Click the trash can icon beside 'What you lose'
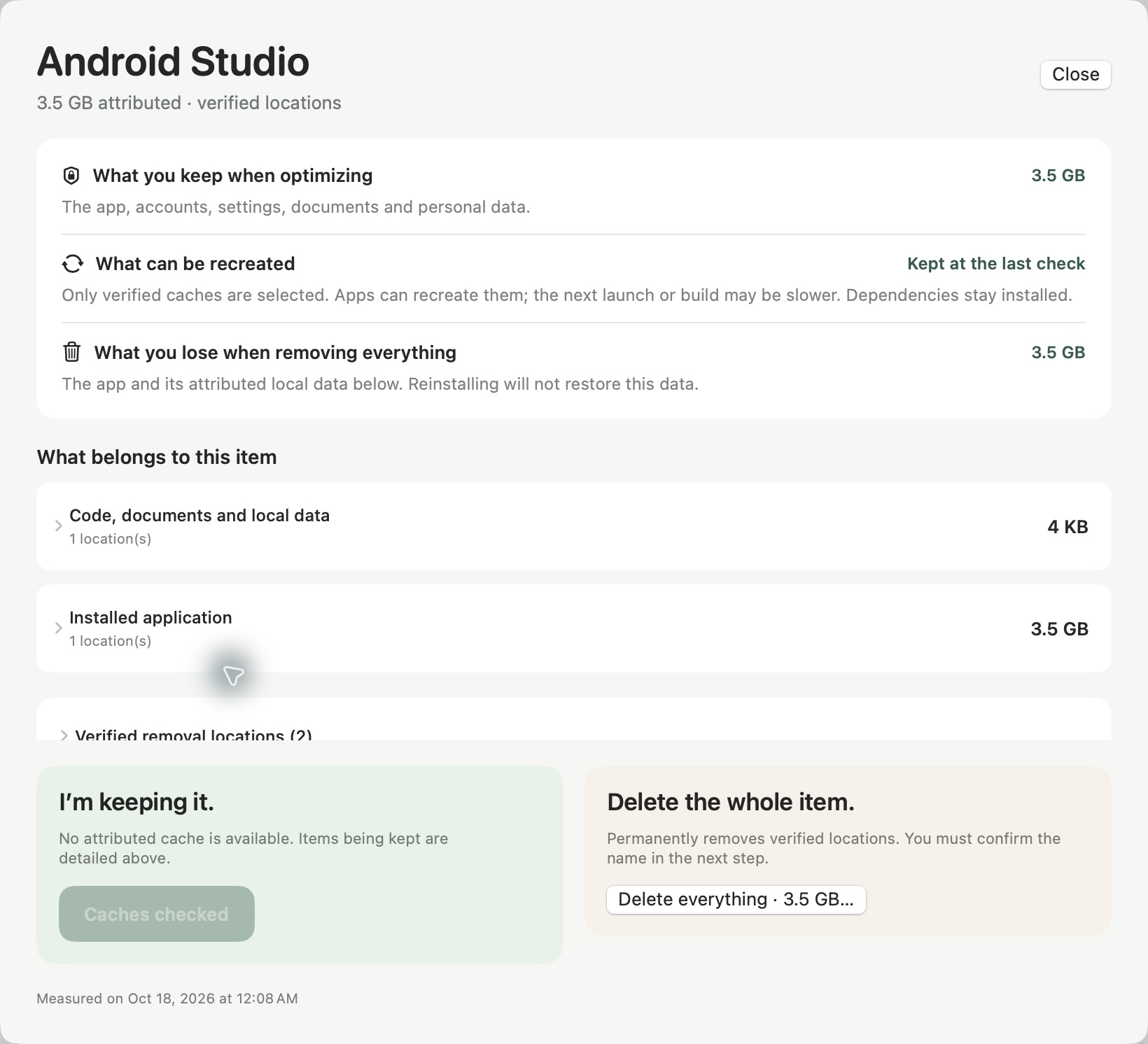Viewport: 1148px width, 1044px height. pyautogui.click(x=71, y=352)
